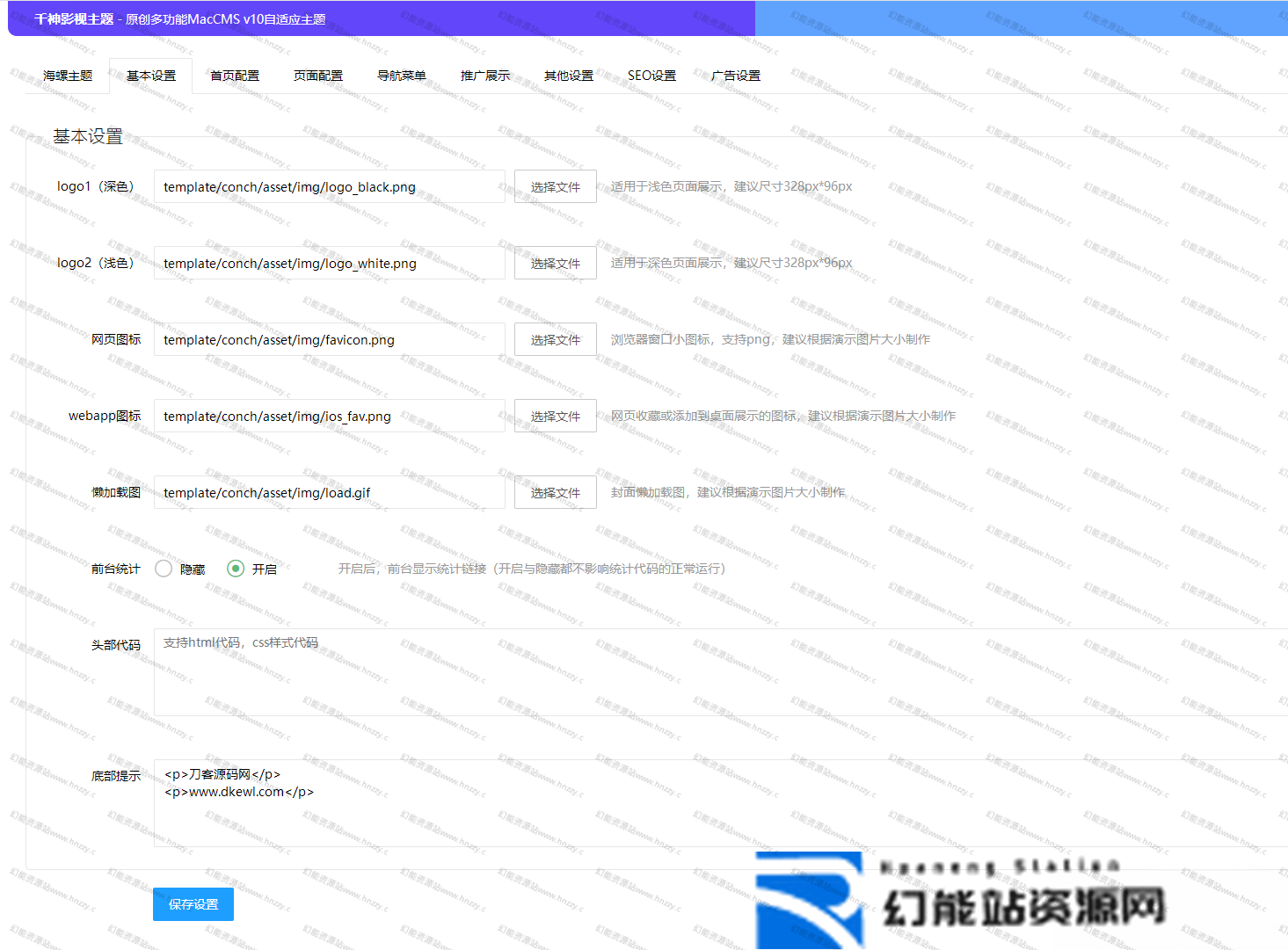Choose file for 懒加载图

point(556,492)
